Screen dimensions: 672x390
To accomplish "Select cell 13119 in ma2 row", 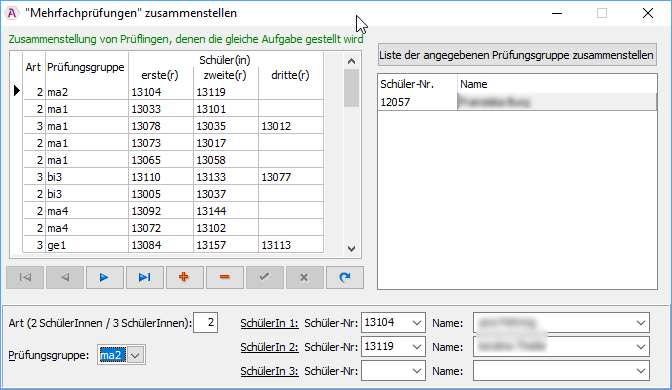I will click(x=226, y=92).
